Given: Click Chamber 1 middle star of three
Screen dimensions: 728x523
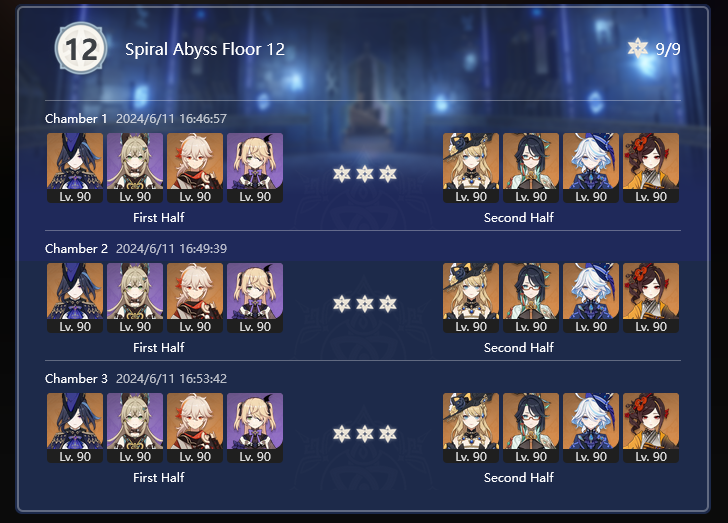Looking at the screenshot, I should [x=365, y=174].
